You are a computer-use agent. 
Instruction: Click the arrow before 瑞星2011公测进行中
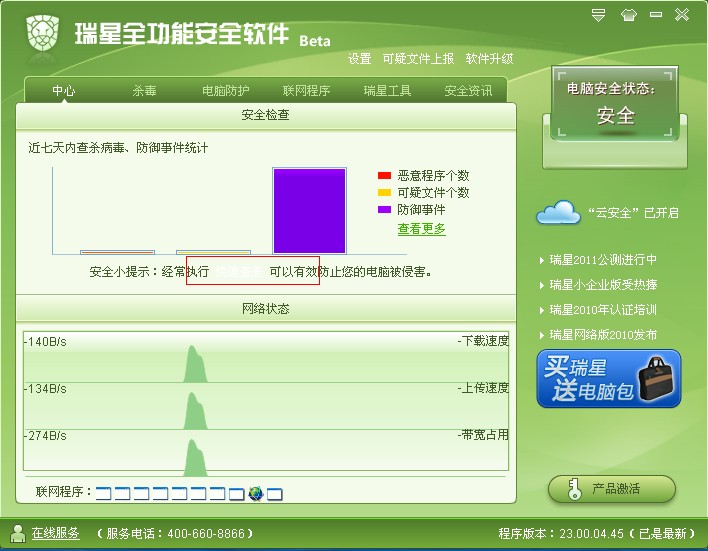542,260
